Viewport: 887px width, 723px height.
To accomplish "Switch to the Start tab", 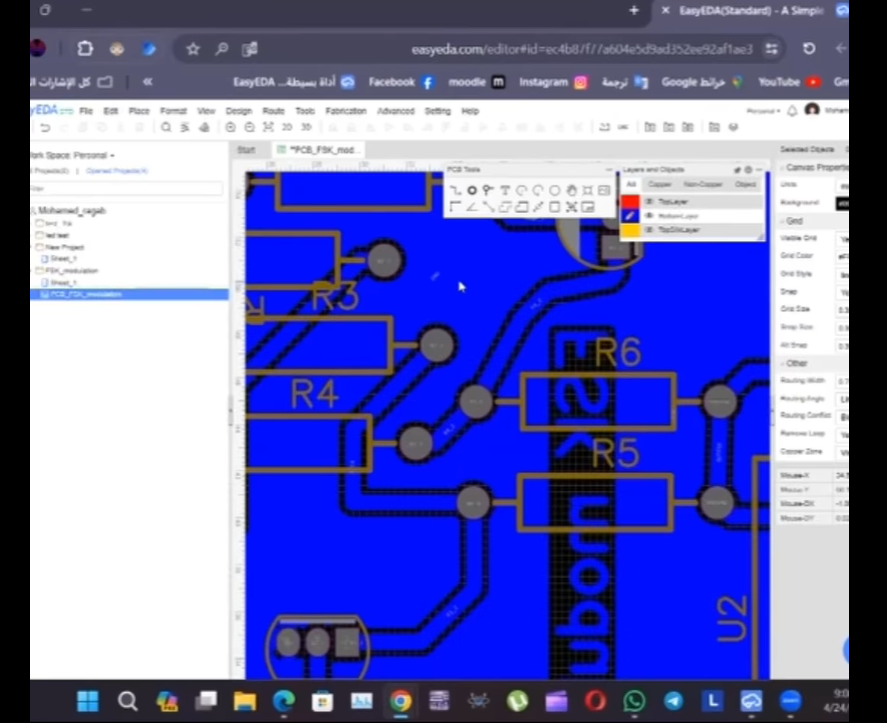I will click(x=246, y=150).
